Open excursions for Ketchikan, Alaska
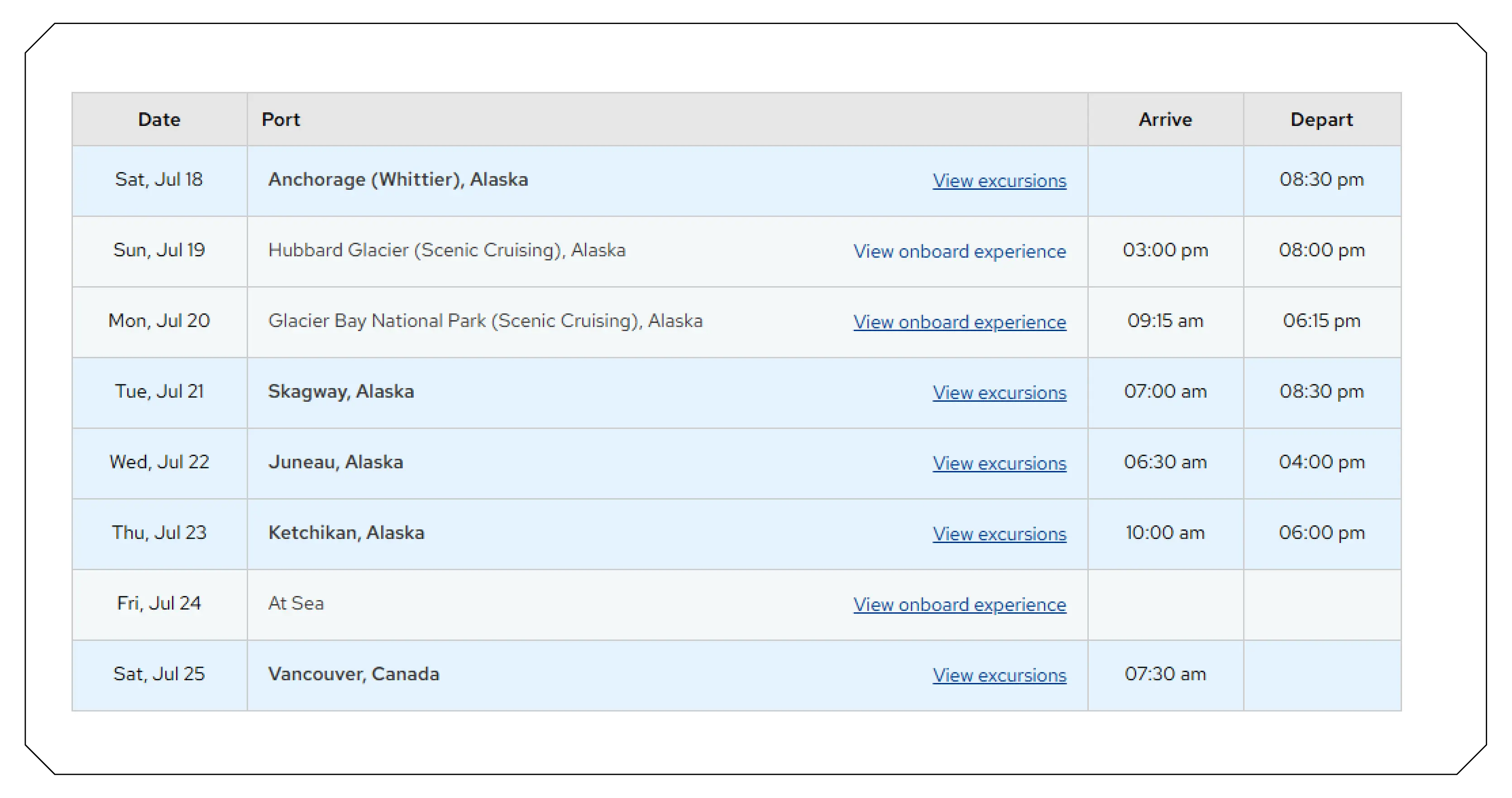 point(999,534)
